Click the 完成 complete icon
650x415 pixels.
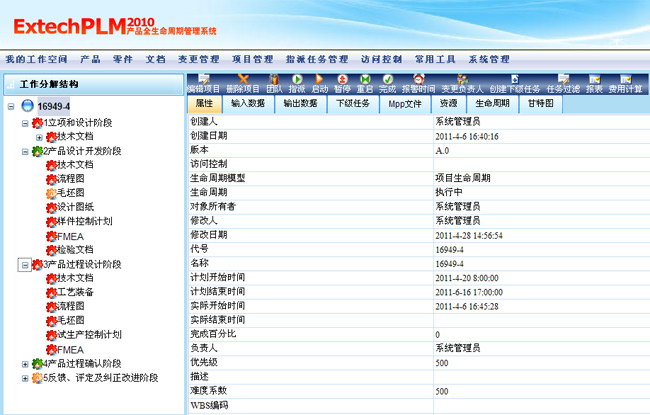[x=388, y=79]
